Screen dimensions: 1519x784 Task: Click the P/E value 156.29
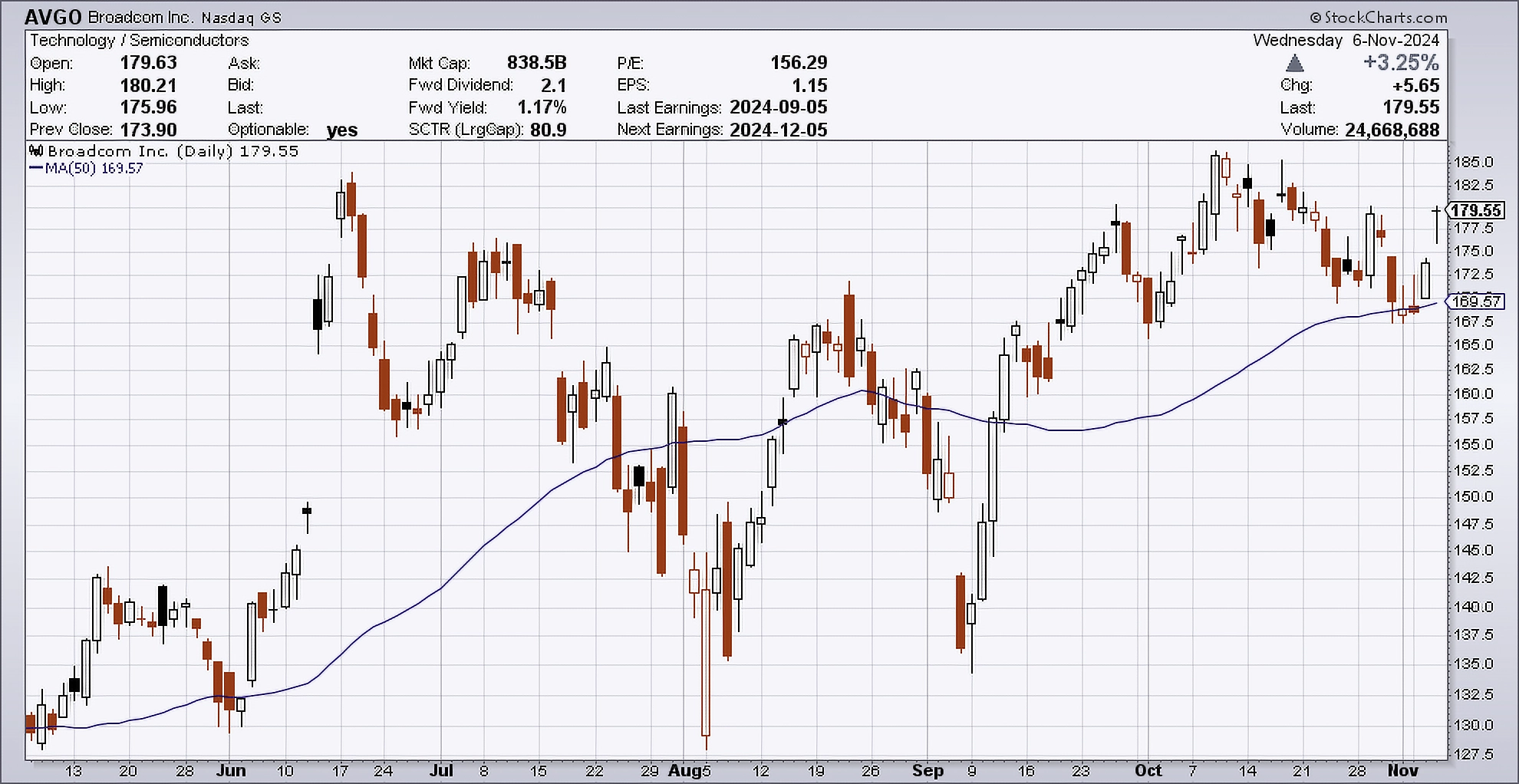799,63
